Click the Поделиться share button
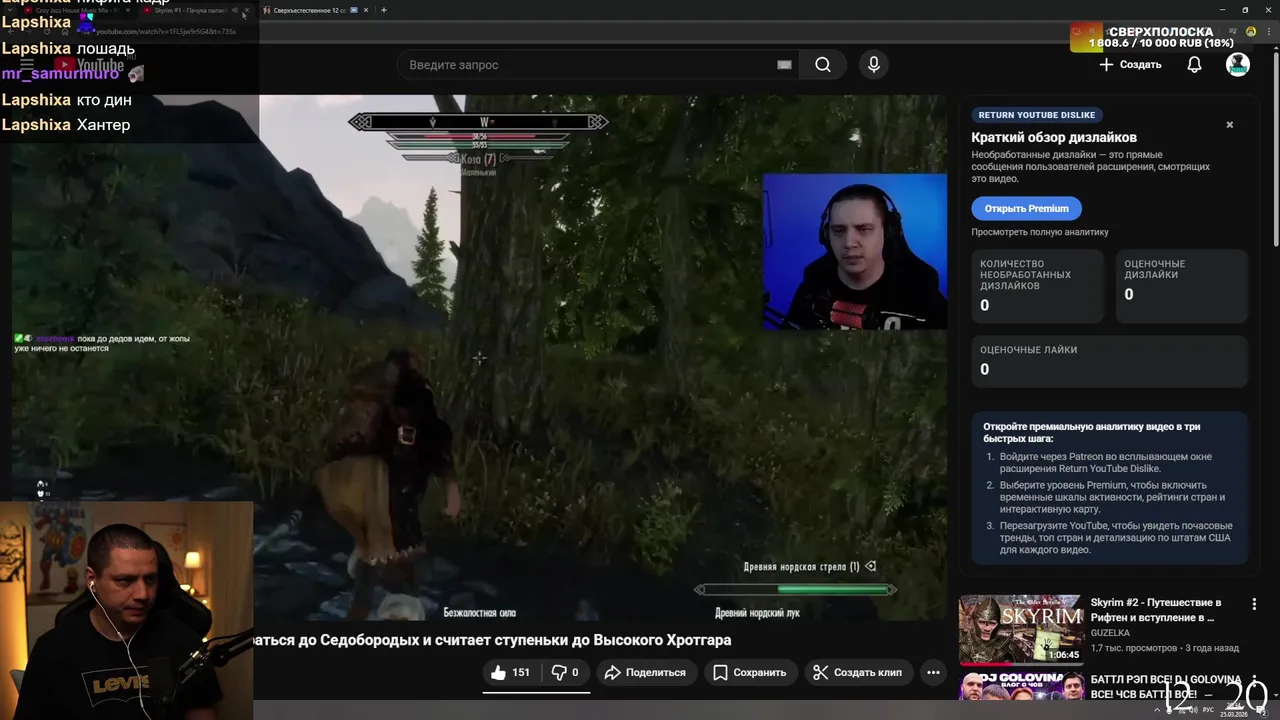This screenshot has width=1280, height=720. (646, 673)
